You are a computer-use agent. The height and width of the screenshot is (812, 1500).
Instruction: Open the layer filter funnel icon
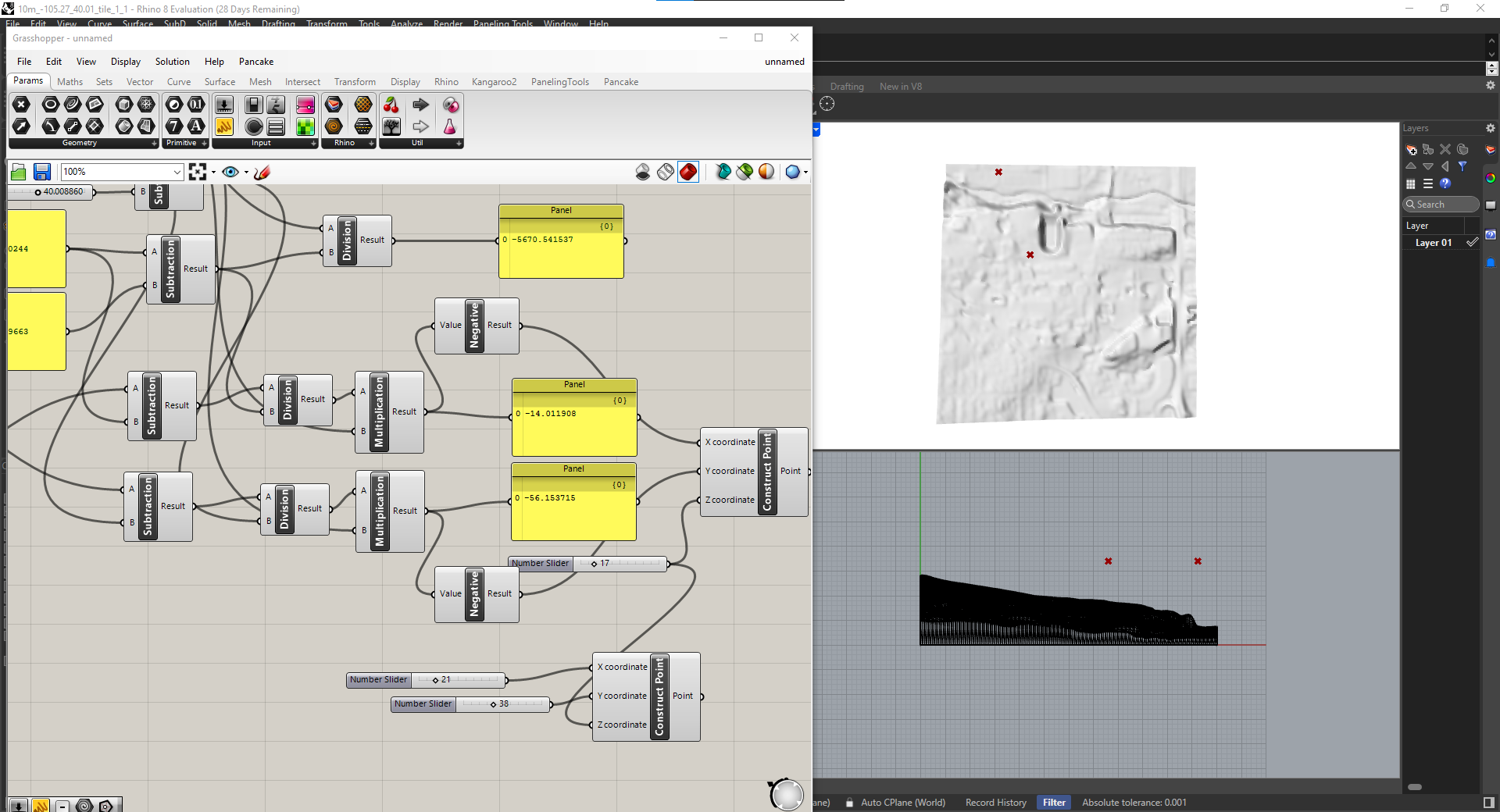(1462, 166)
